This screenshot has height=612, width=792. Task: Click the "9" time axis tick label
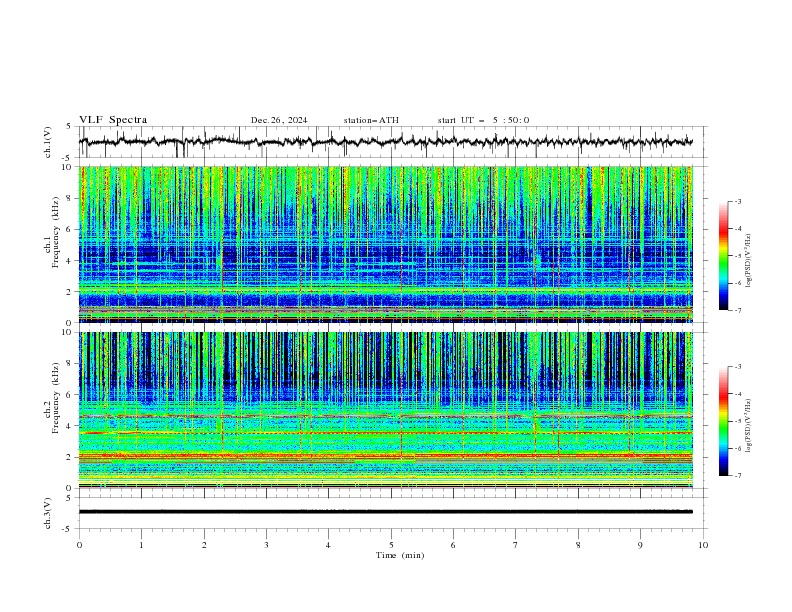(x=640, y=545)
